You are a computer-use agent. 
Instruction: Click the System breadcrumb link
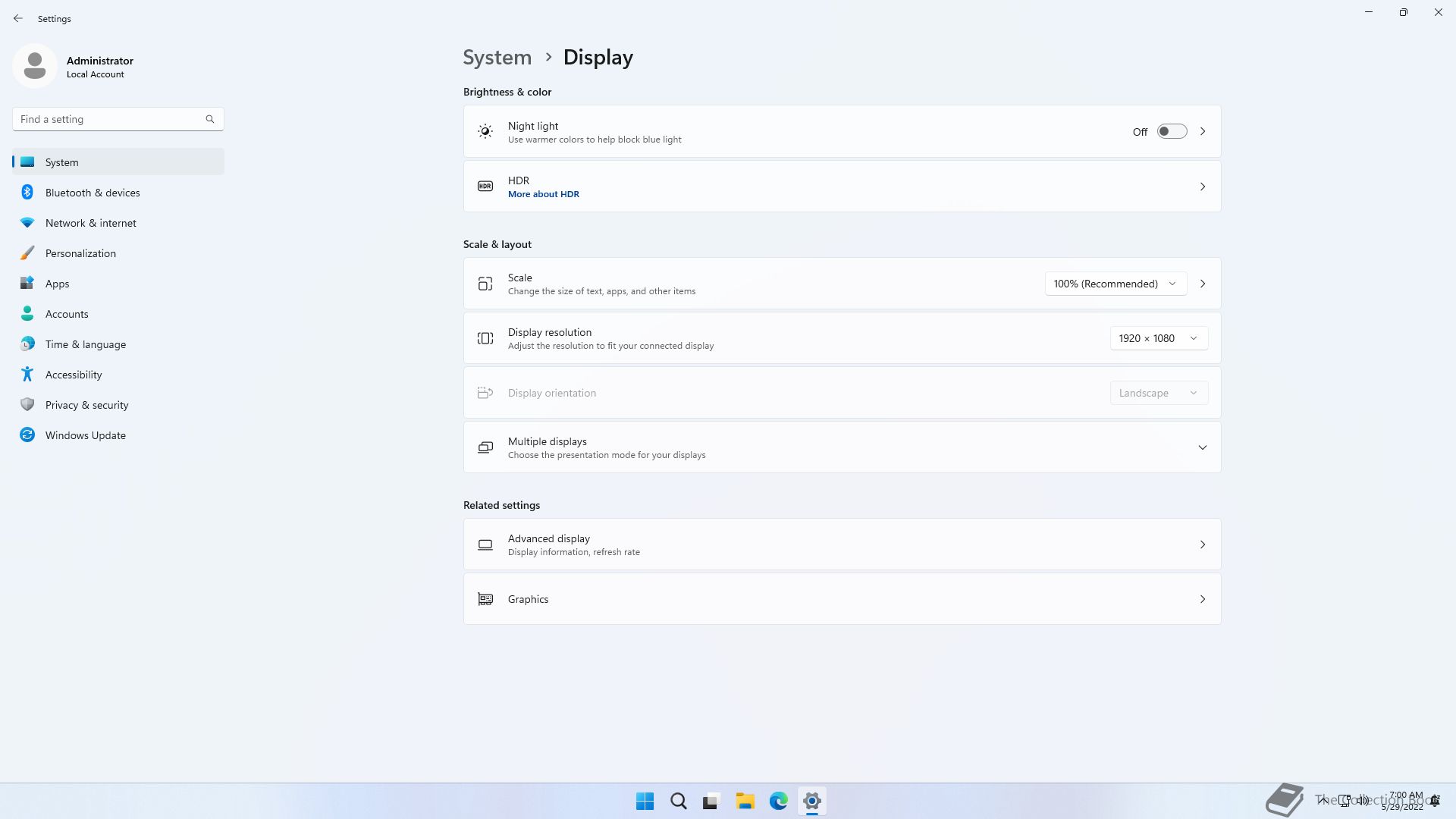497,58
